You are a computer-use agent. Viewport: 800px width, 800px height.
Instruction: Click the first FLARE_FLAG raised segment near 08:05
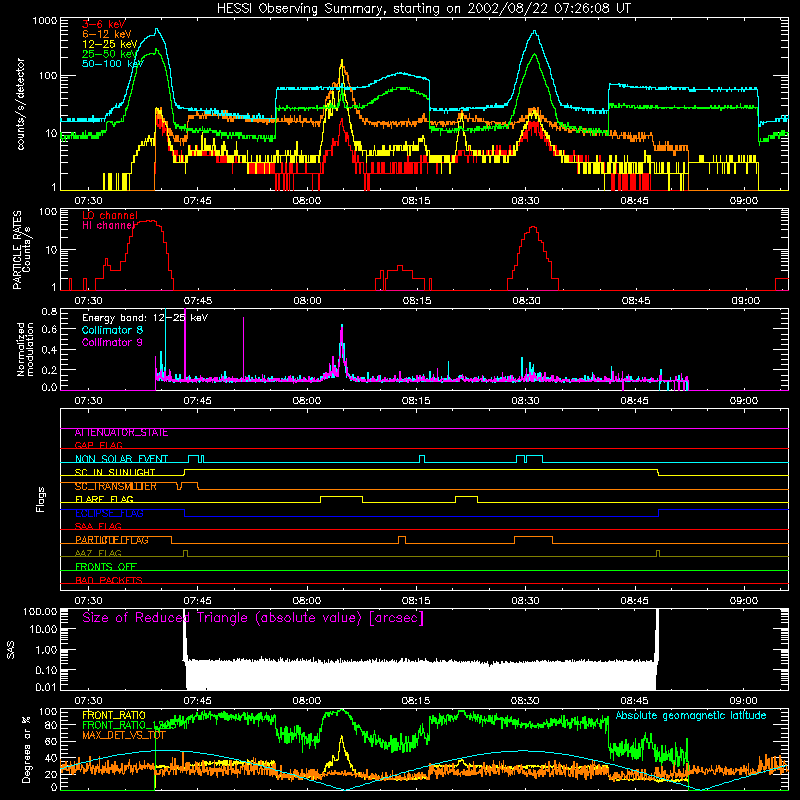tap(341, 496)
